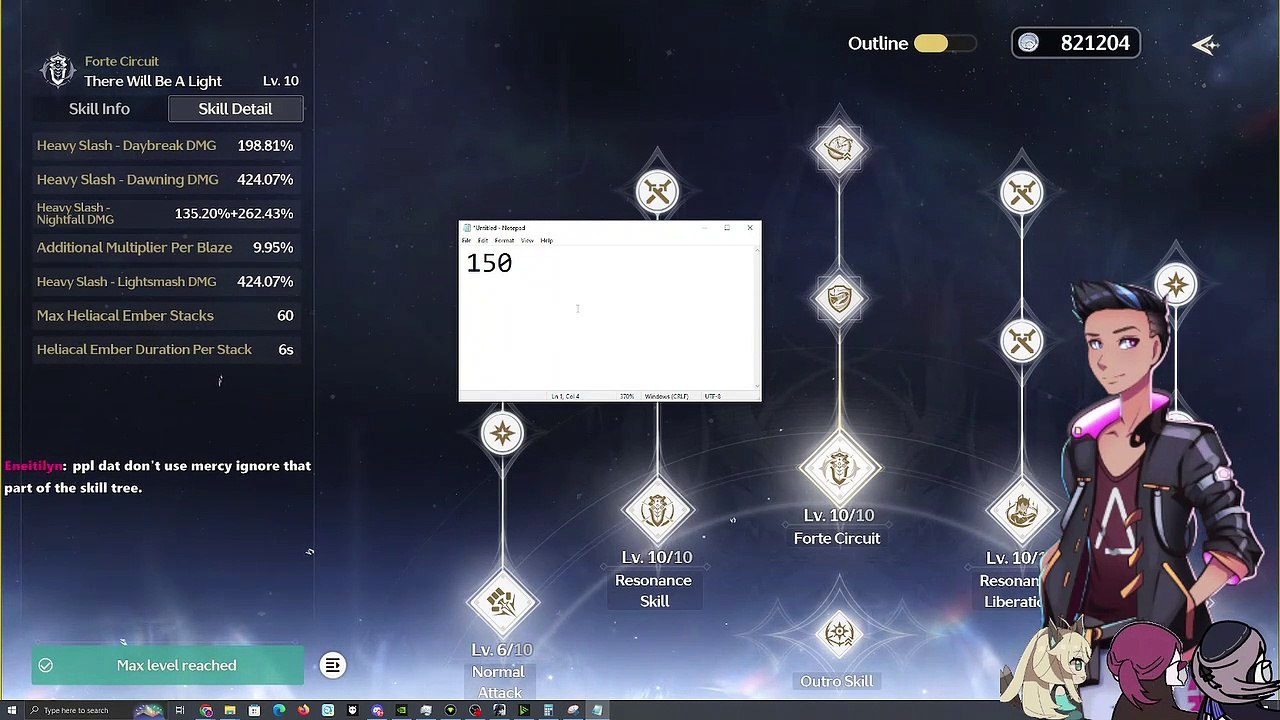Screen dimensions: 1280x720
Task: Click the shell credit currency icon
Action: (1029, 43)
